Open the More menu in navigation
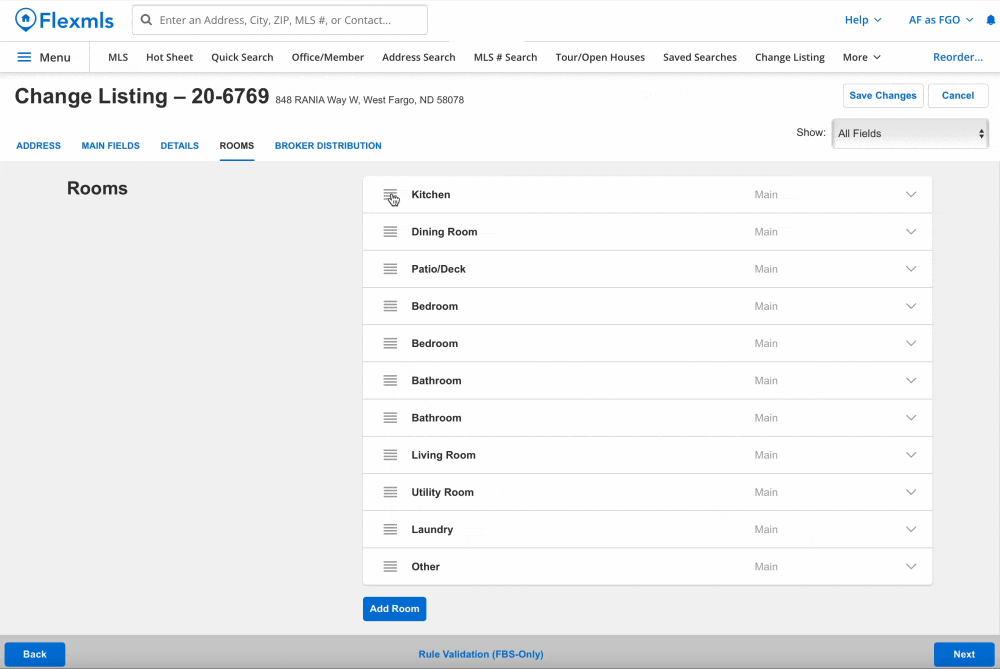 pos(861,57)
